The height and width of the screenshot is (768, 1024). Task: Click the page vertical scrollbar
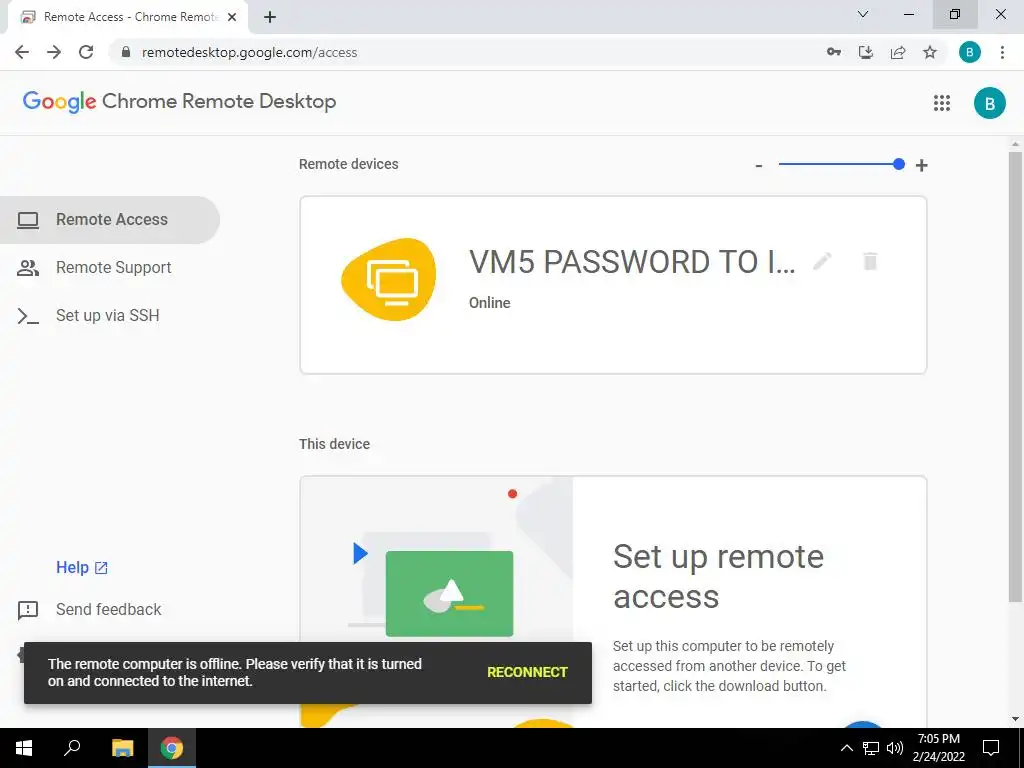pyautogui.click(x=1015, y=376)
